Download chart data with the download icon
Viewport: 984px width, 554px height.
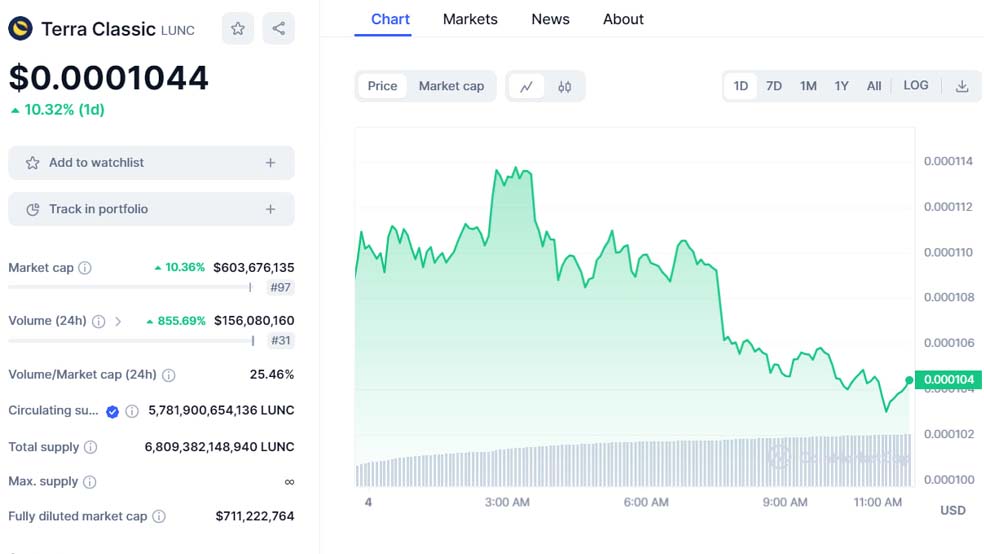[x=962, y=87]
